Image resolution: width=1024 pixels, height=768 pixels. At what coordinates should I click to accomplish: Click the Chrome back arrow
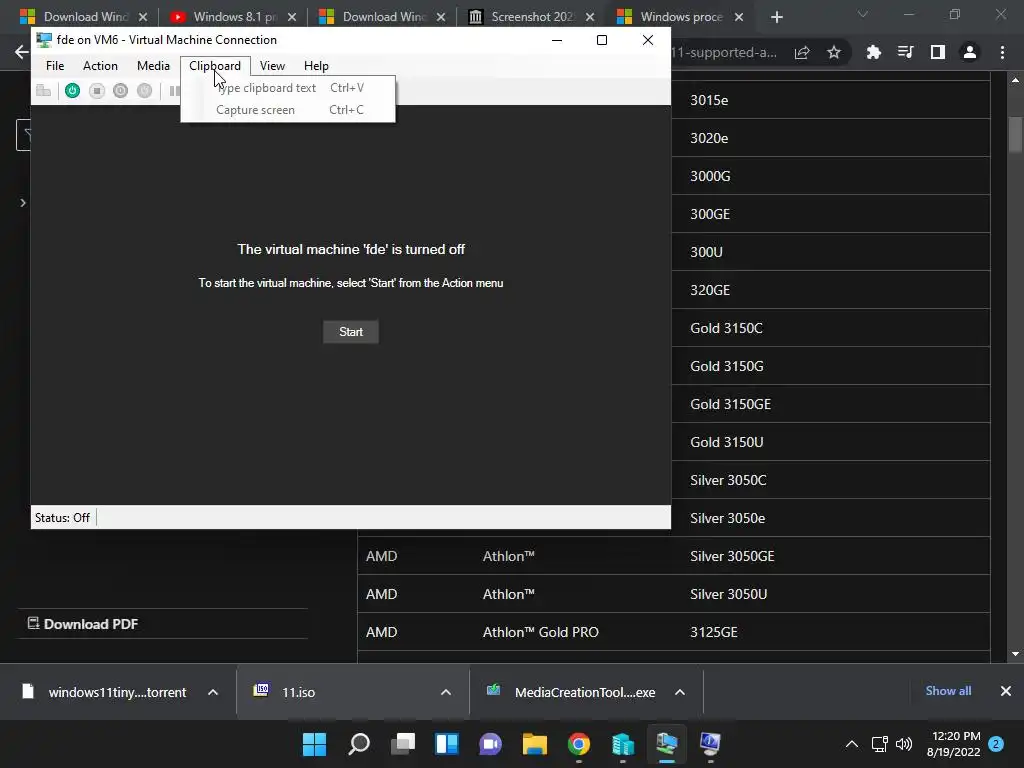pos(22,52)
